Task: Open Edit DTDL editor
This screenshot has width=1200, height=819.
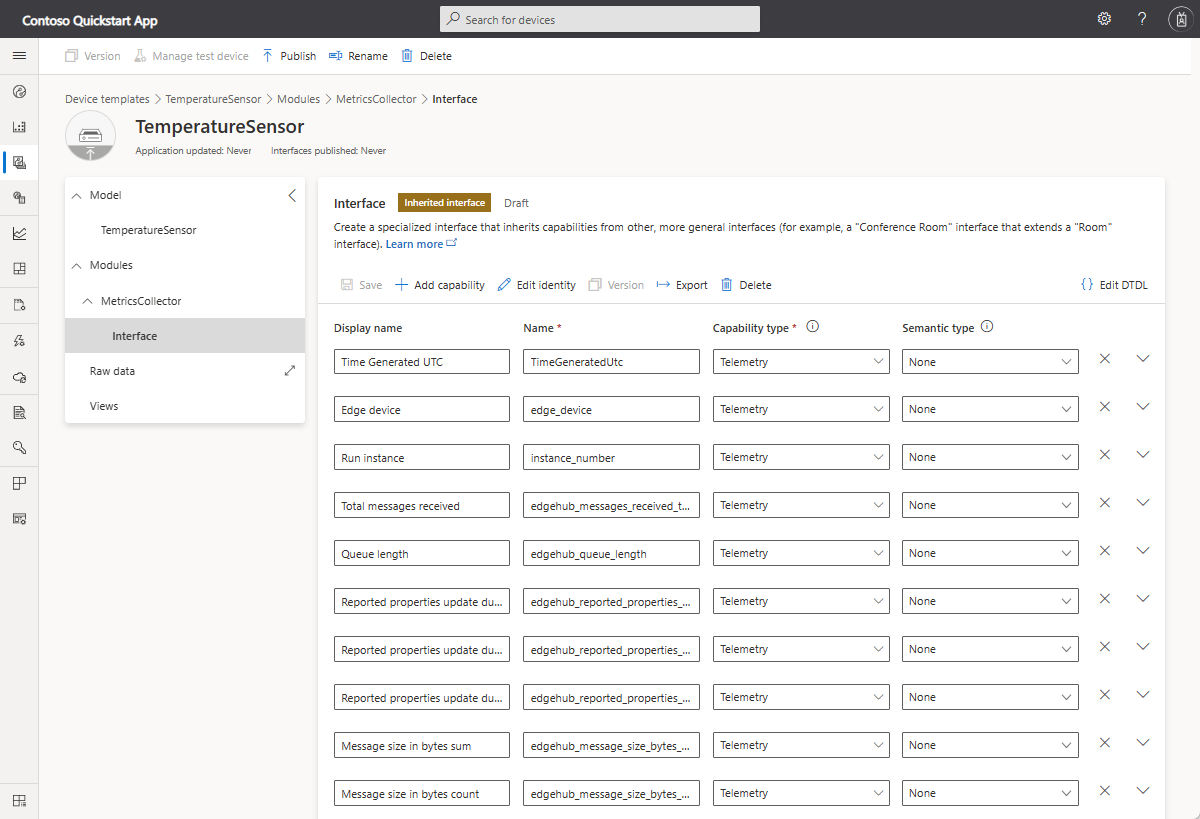Action: click(1114, 285)
